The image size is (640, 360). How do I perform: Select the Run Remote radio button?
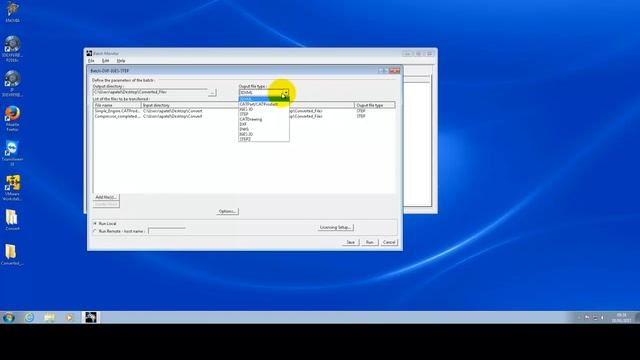click(x=95, y=231)
